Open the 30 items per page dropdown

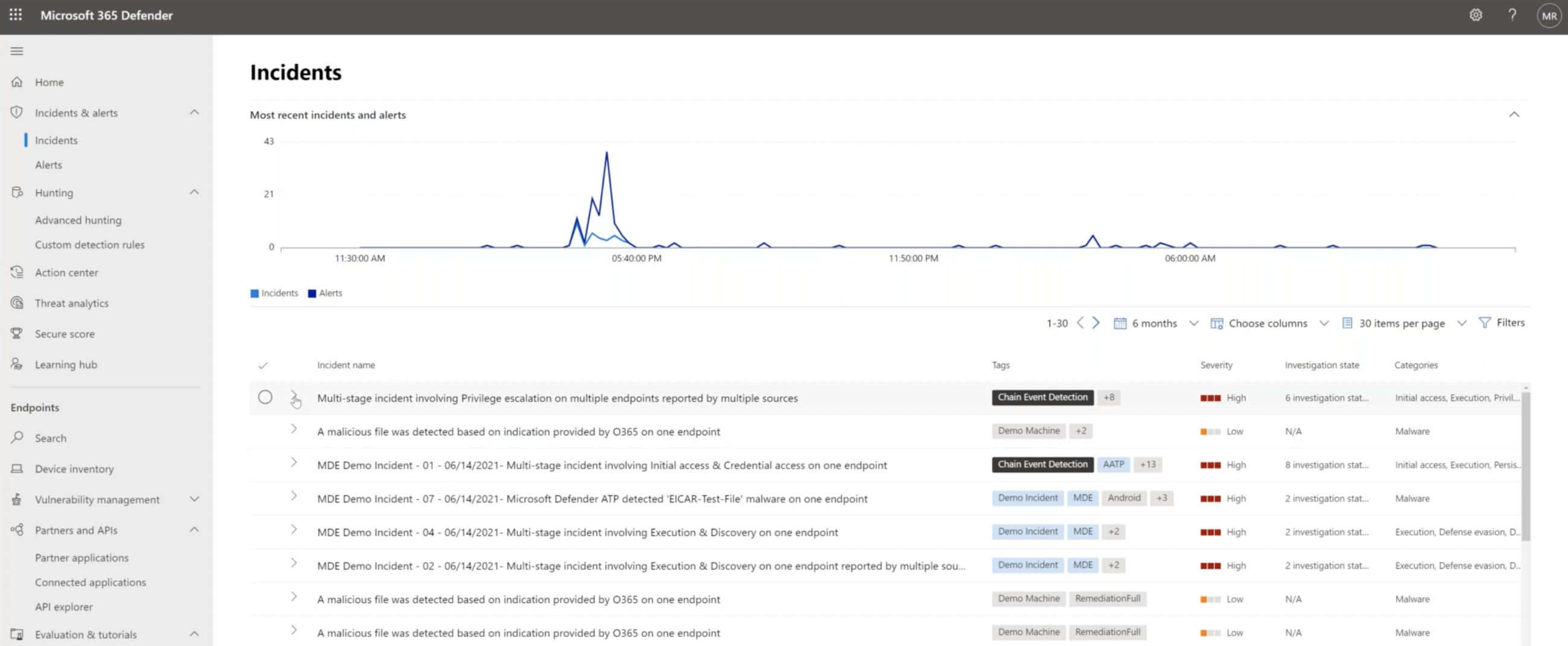pyautogui.click(x=1462, y=322)
